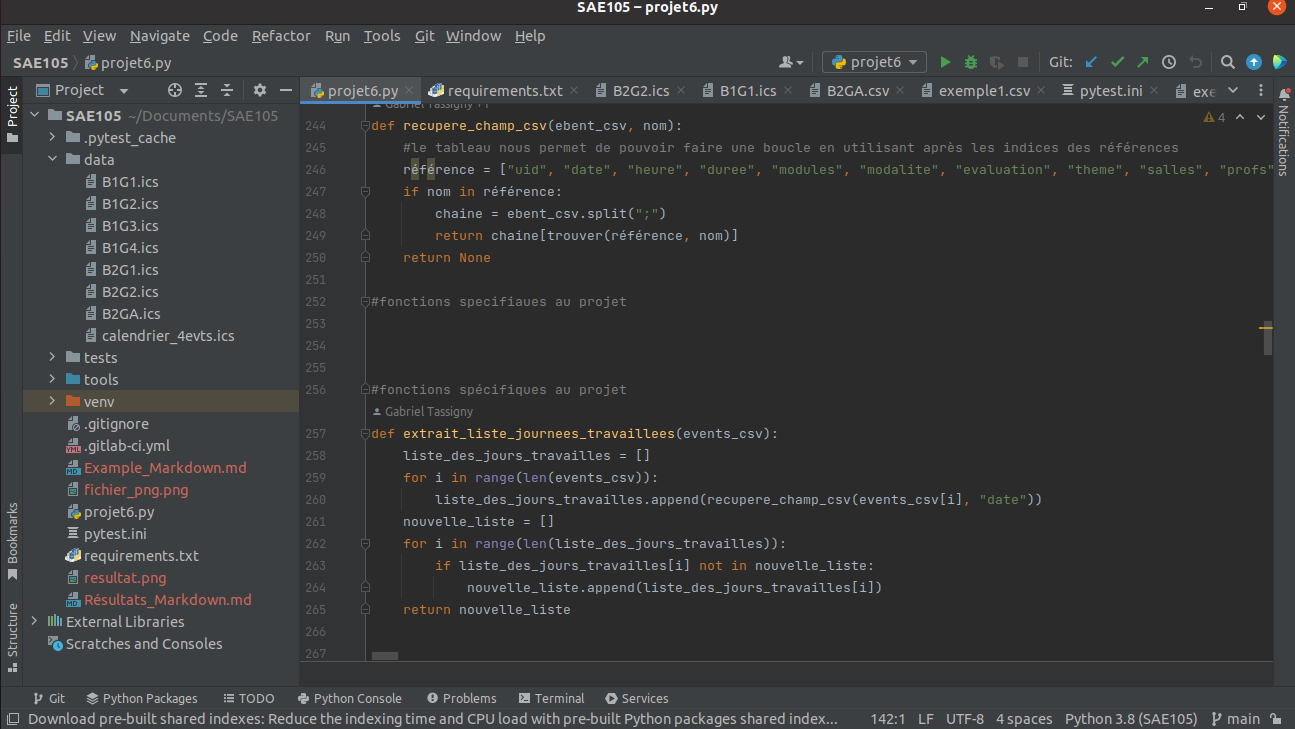Click the UTF-8 encoding status item

pos(965,719)
